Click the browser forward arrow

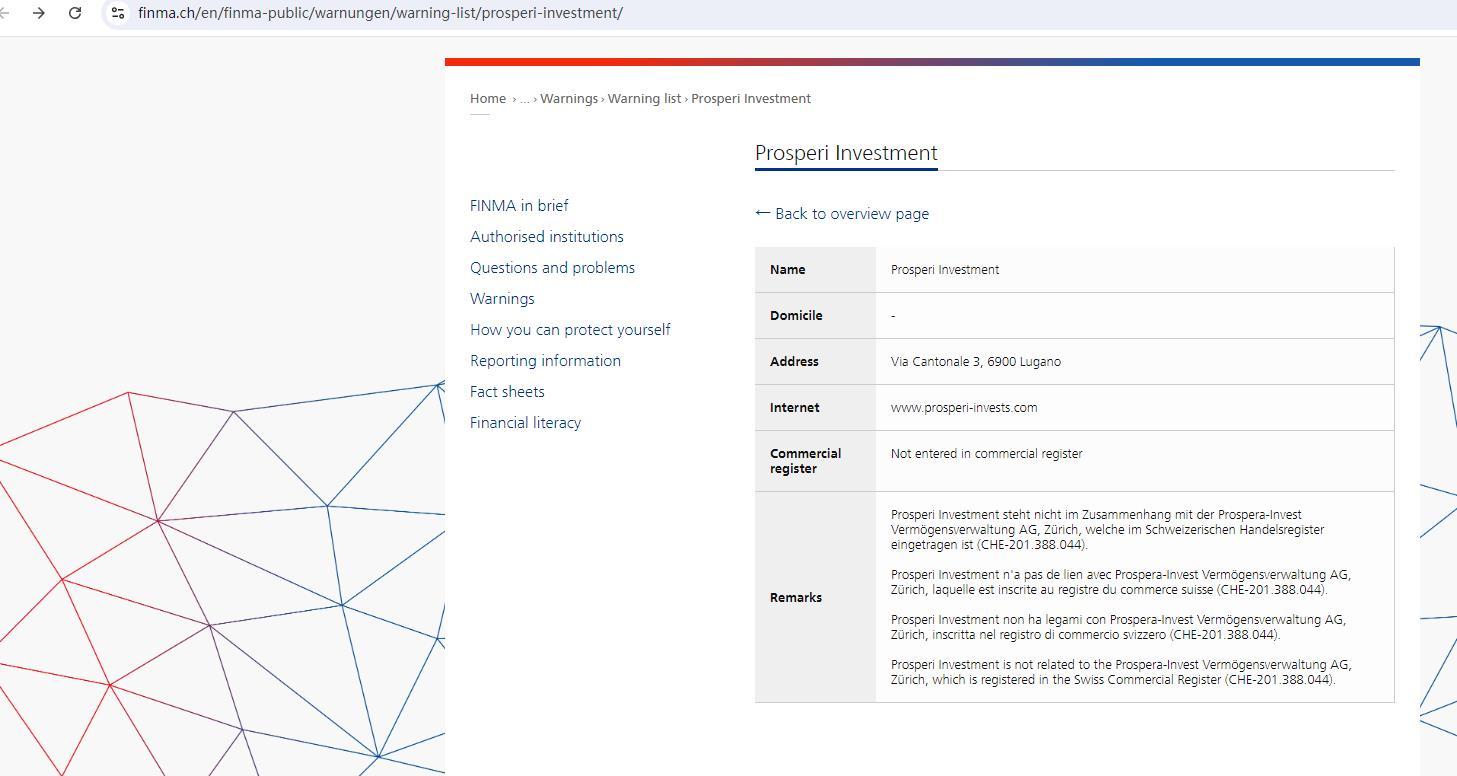(x=38, y=13)
